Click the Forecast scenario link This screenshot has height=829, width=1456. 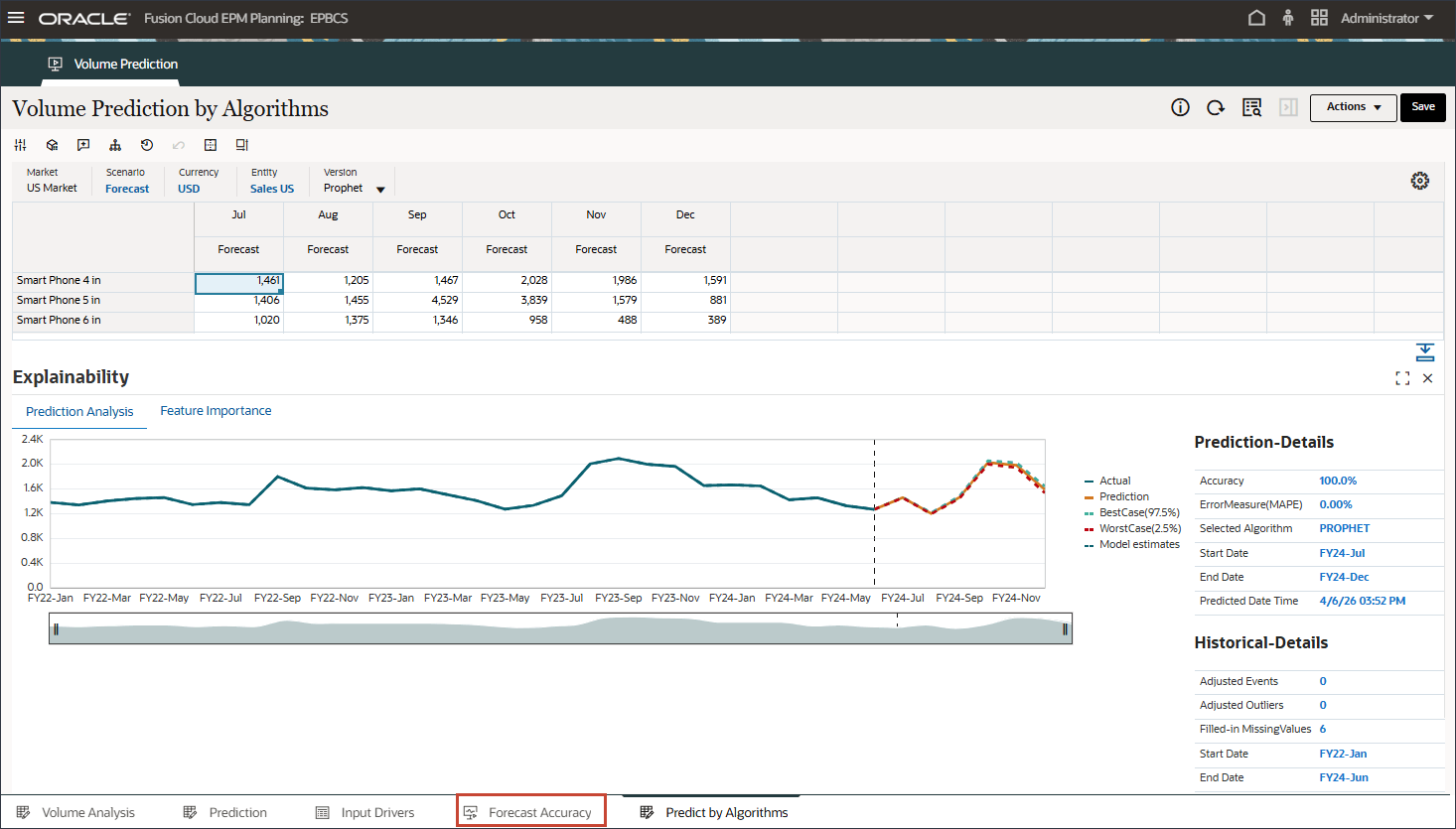[x=127, y=189]
